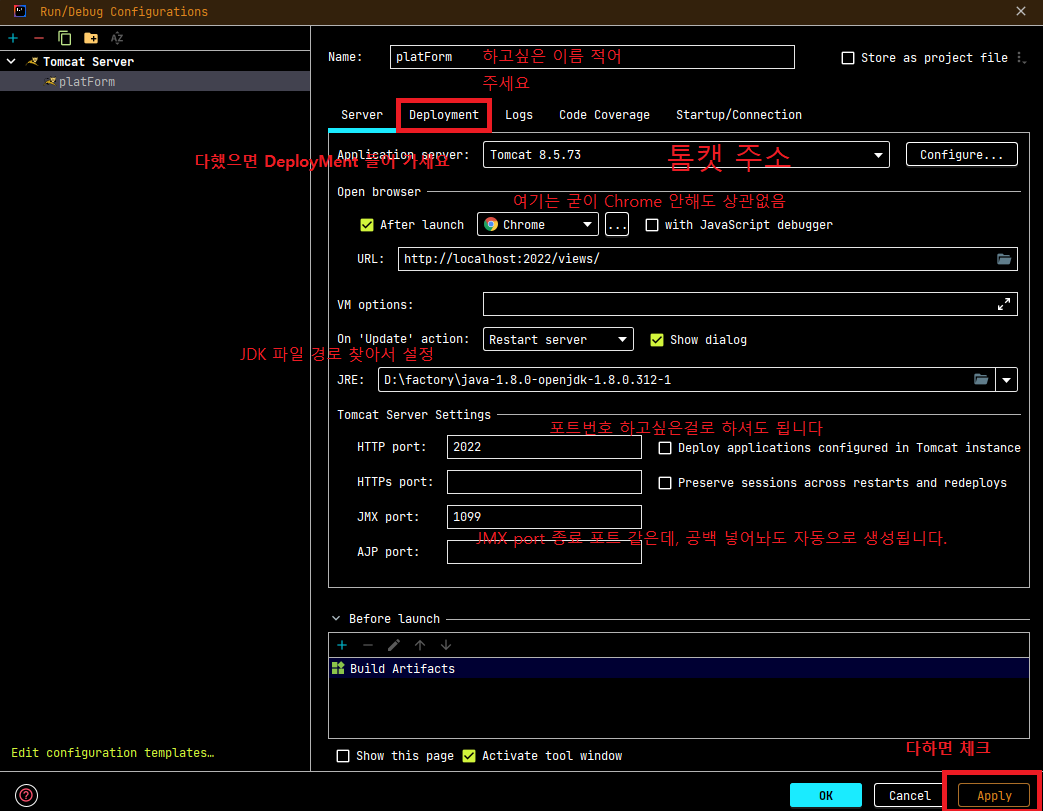
Task: Switch to the Server tab
Action: click(x=362, y=114)
